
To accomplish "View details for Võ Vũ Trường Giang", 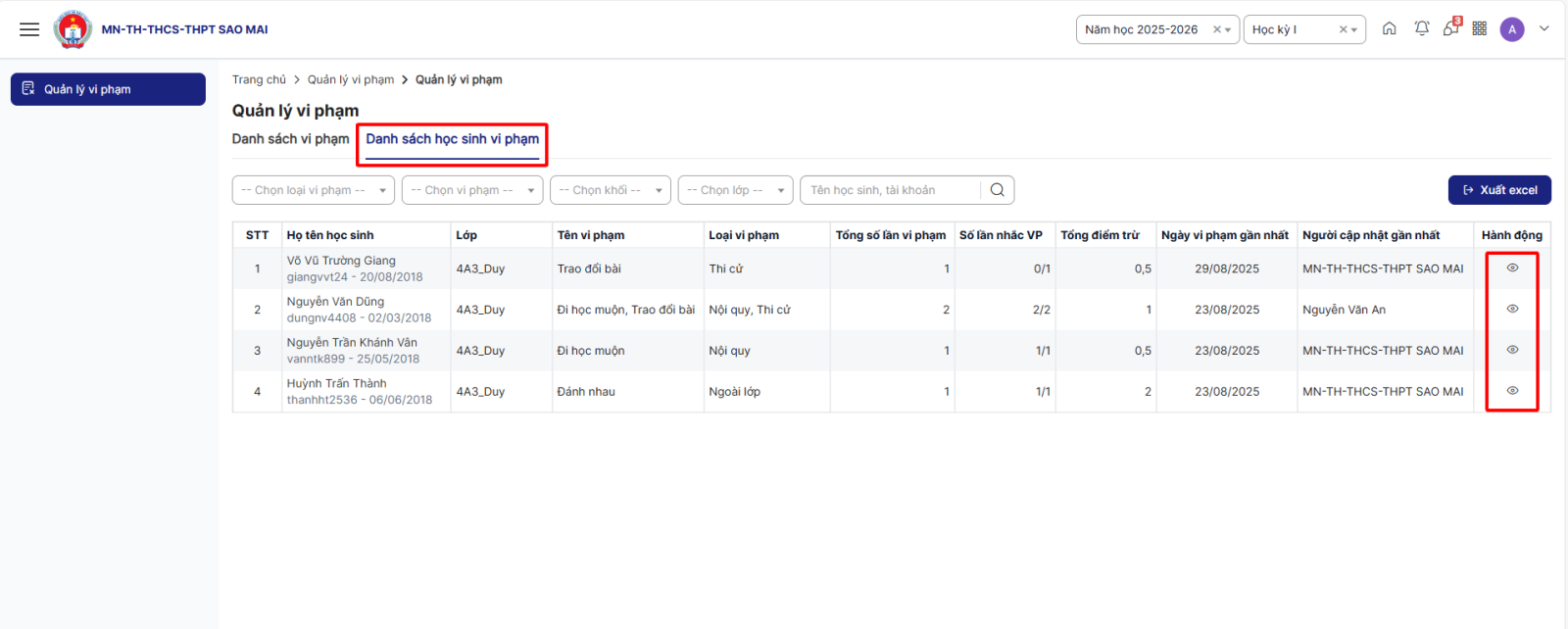I will tap(1512, 267).
